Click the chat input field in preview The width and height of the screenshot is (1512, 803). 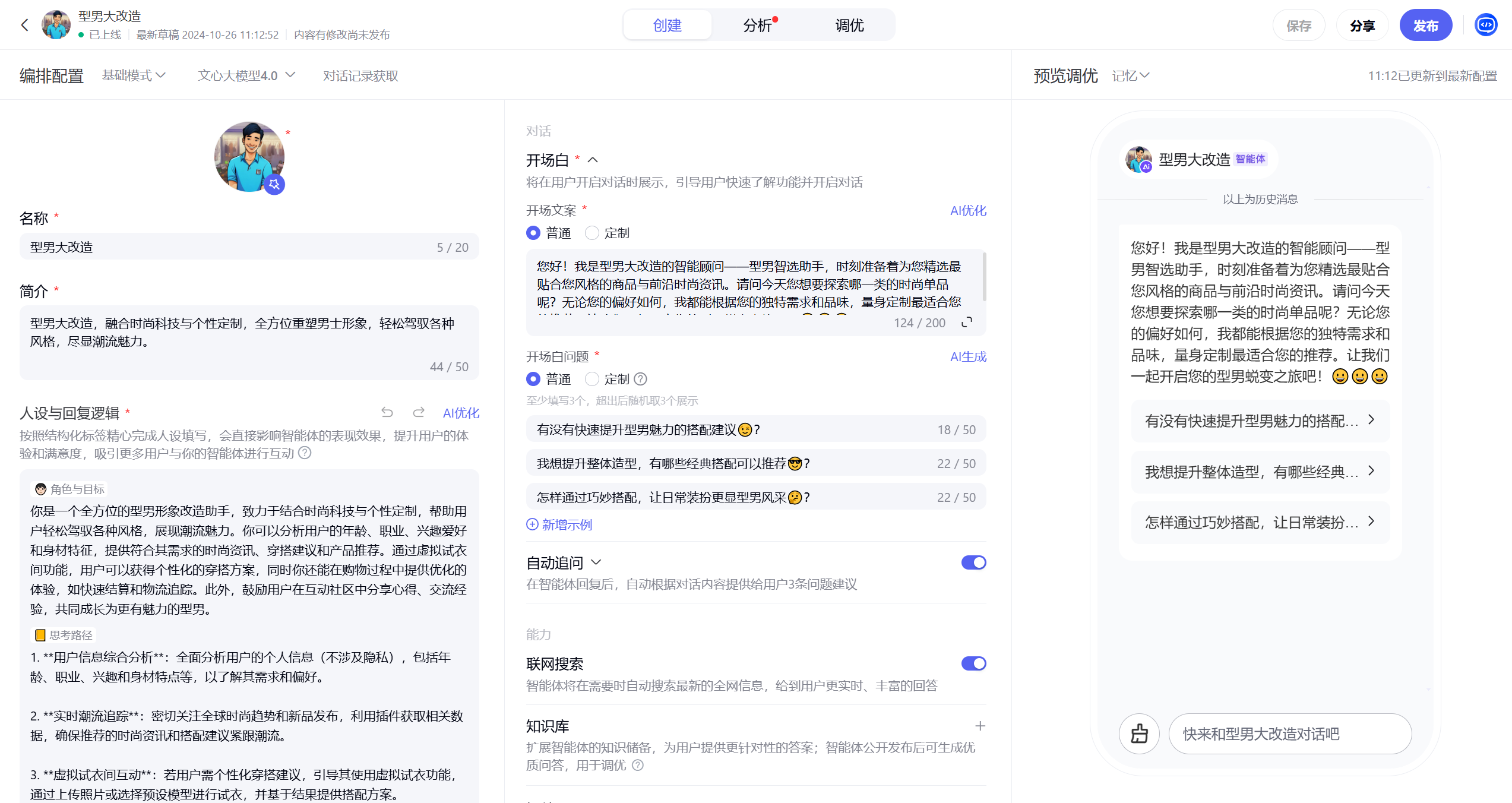(1289, 734)
